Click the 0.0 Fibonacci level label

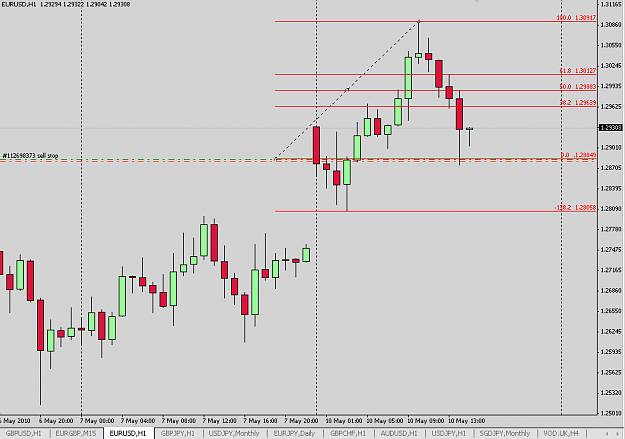click(x=578, y=155)
